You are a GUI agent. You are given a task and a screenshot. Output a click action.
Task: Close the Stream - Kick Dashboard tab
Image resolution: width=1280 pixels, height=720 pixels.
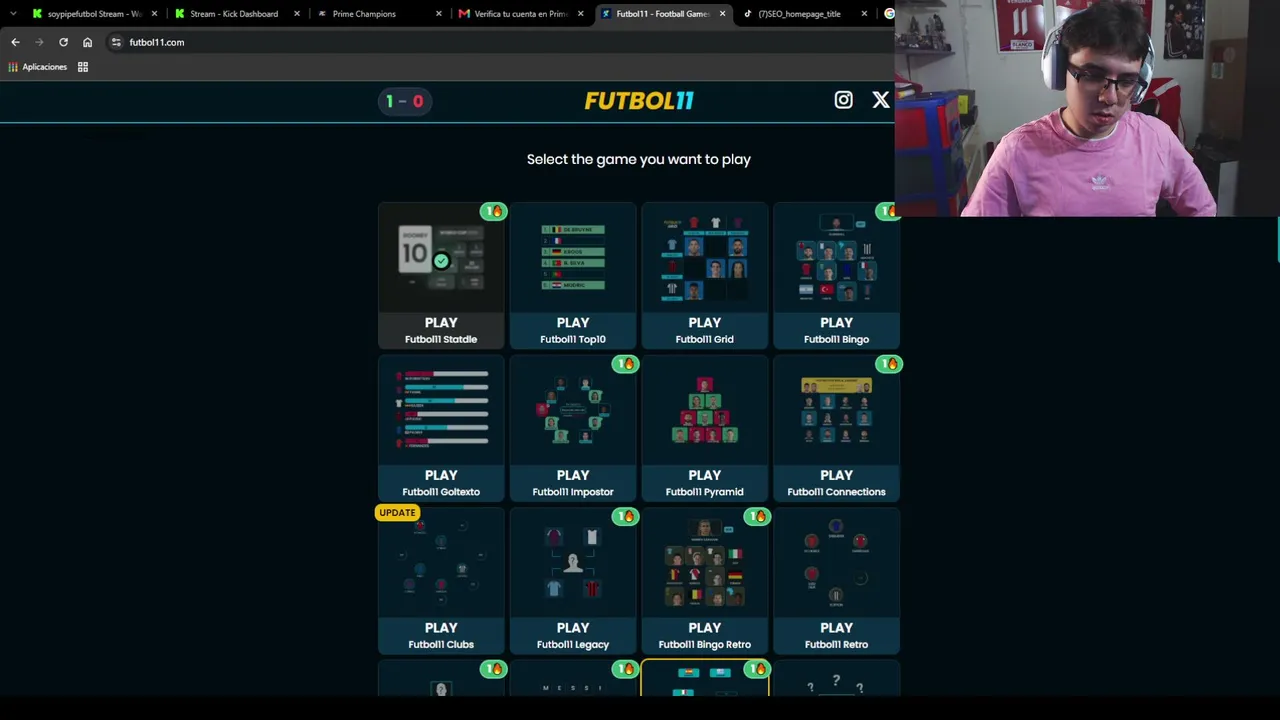pyautogui.click(x=297, y=14)
